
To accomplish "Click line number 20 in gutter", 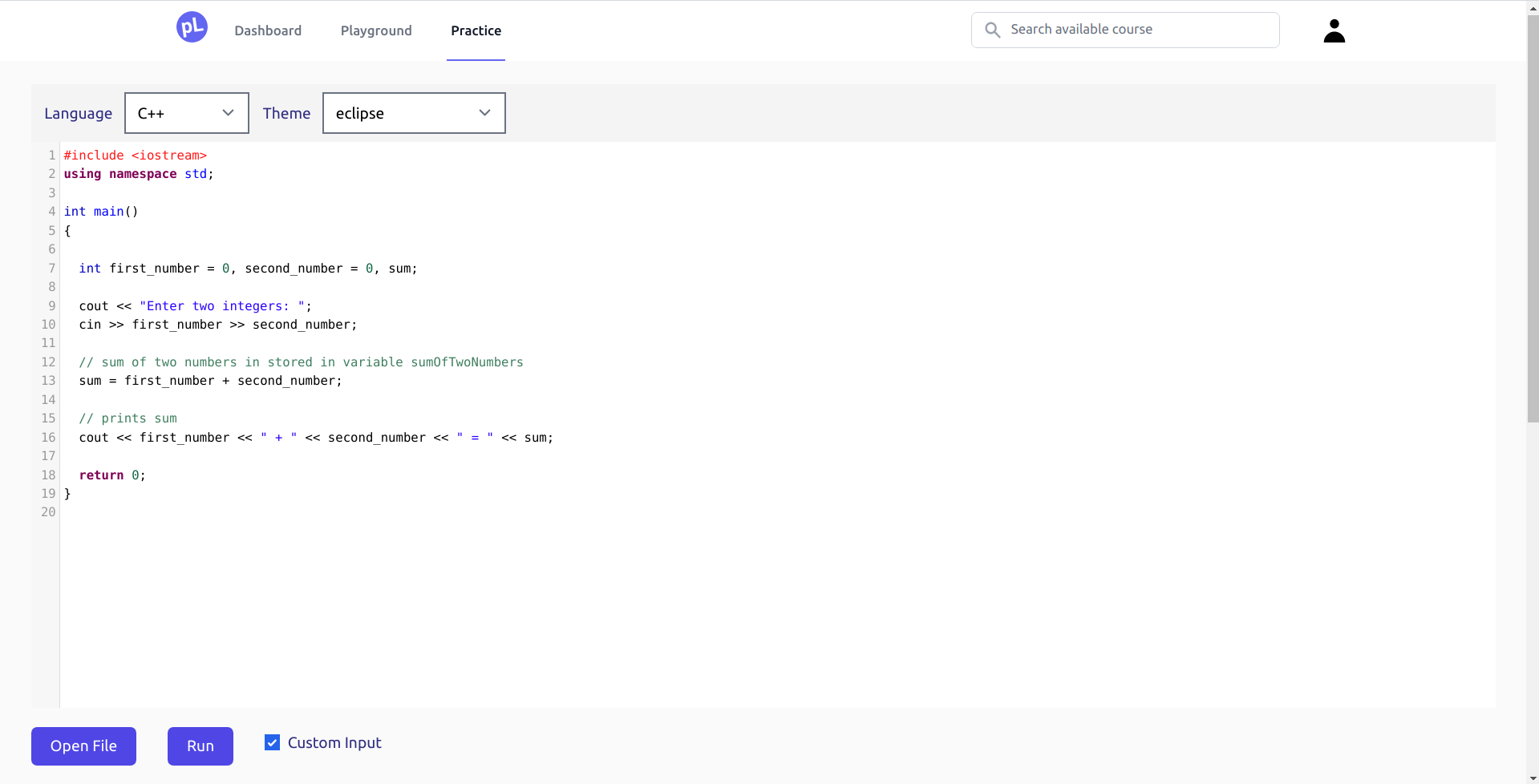I will [48, 512].
